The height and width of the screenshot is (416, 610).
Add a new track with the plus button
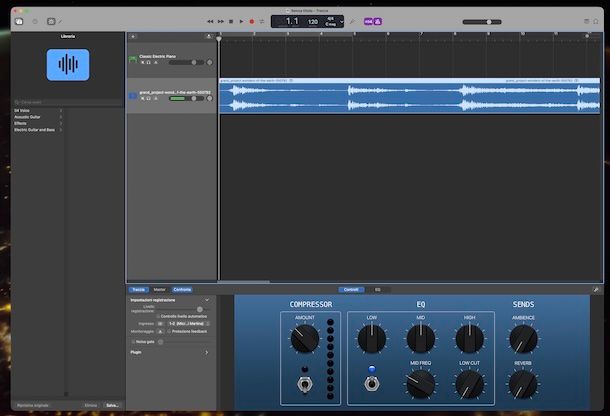coord(133,37)
